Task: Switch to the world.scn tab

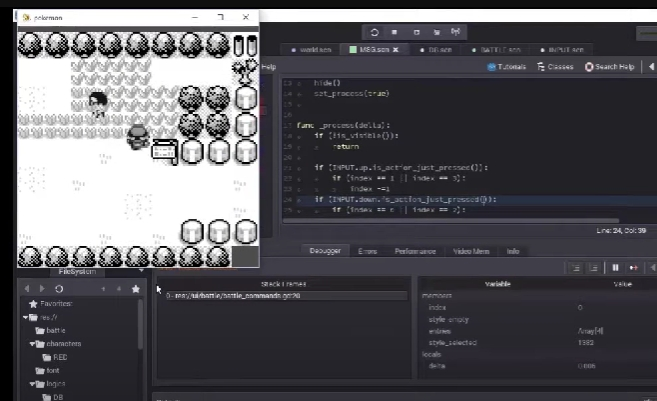Action: (x=314, y=49)
